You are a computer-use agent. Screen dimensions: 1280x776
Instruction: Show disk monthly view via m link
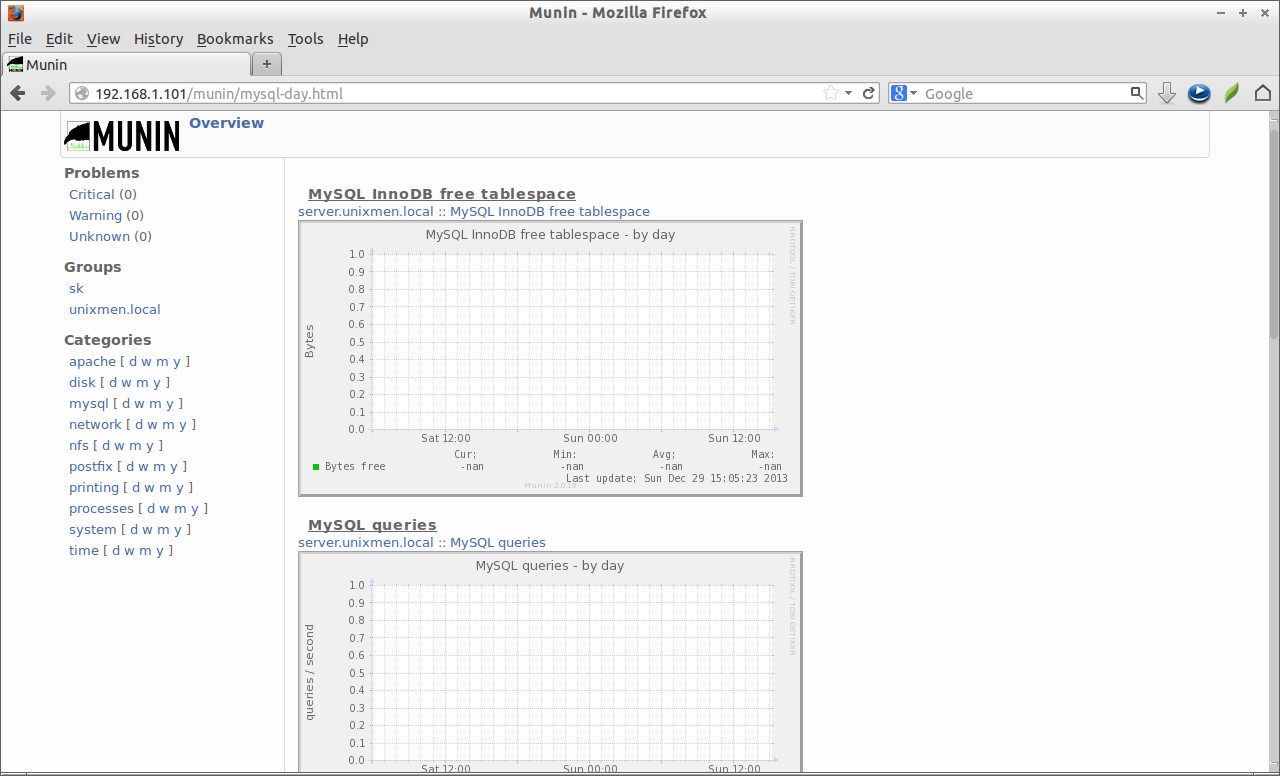pos(142,382)
